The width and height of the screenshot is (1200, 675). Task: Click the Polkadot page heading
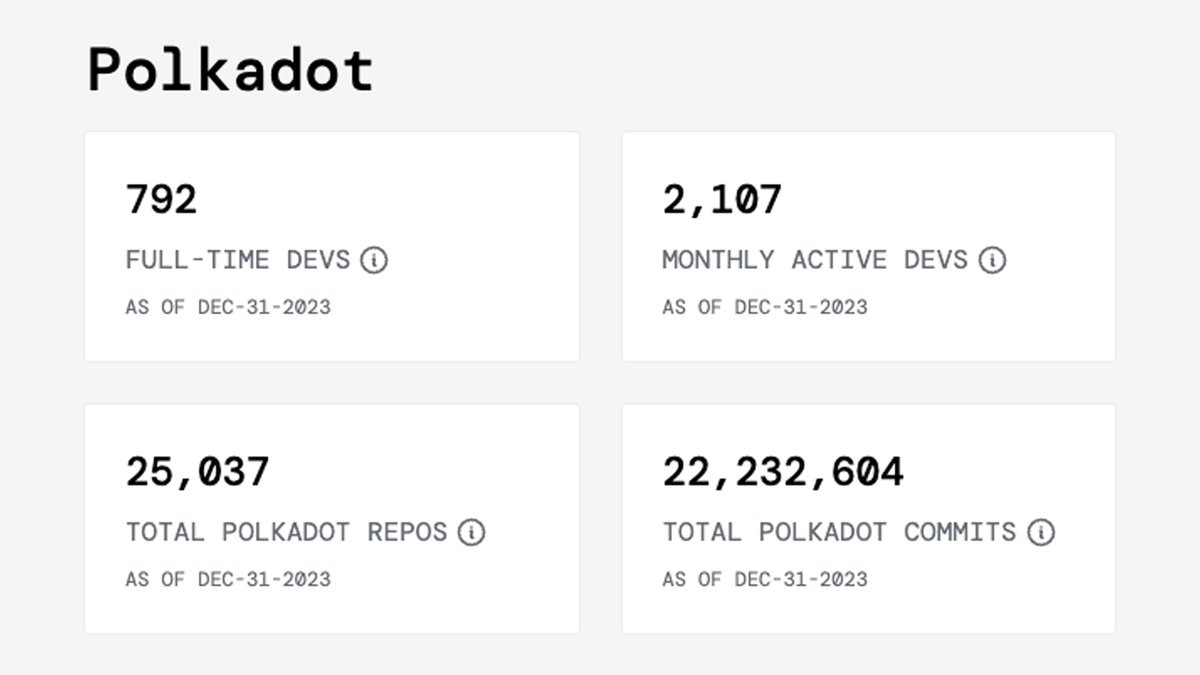coord(230,71)
